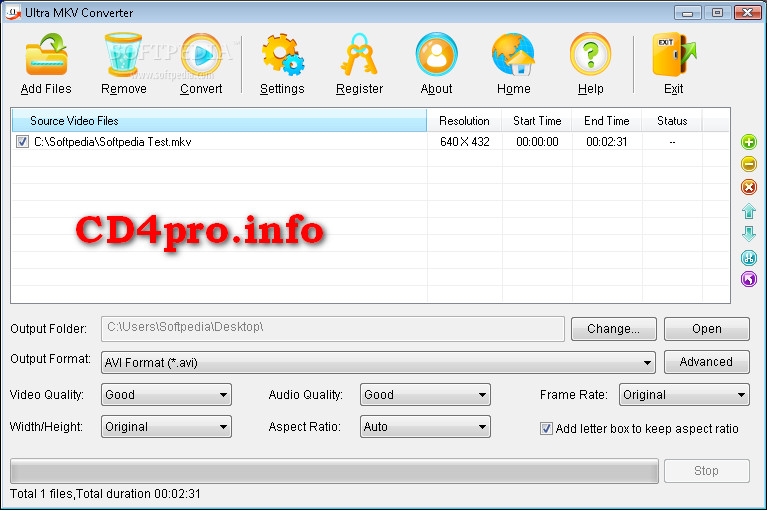Uncheck the Softpedia Test.mkv file checkbox

[x=23, y=142]
